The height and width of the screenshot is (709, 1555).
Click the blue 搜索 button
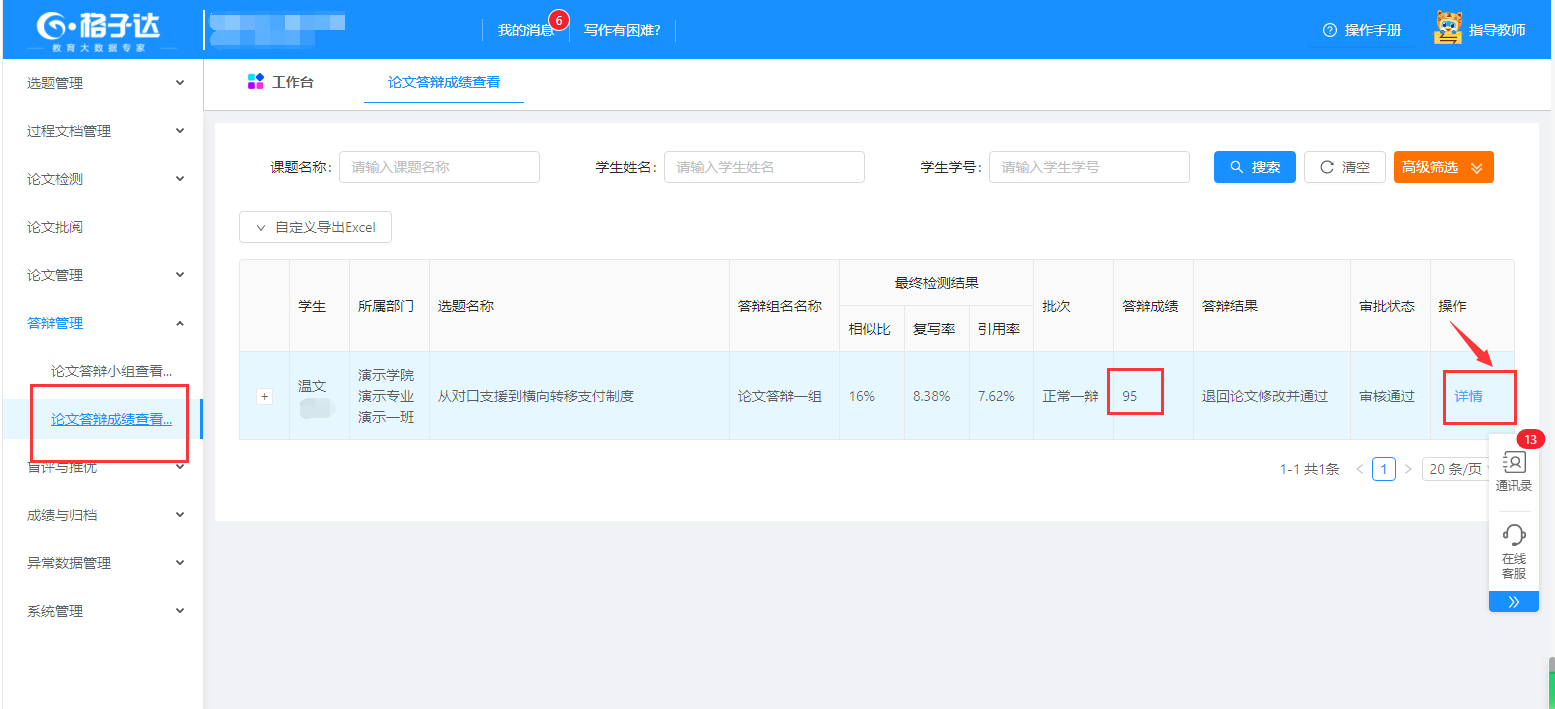pyautogui.click(x=1254, y=167)
